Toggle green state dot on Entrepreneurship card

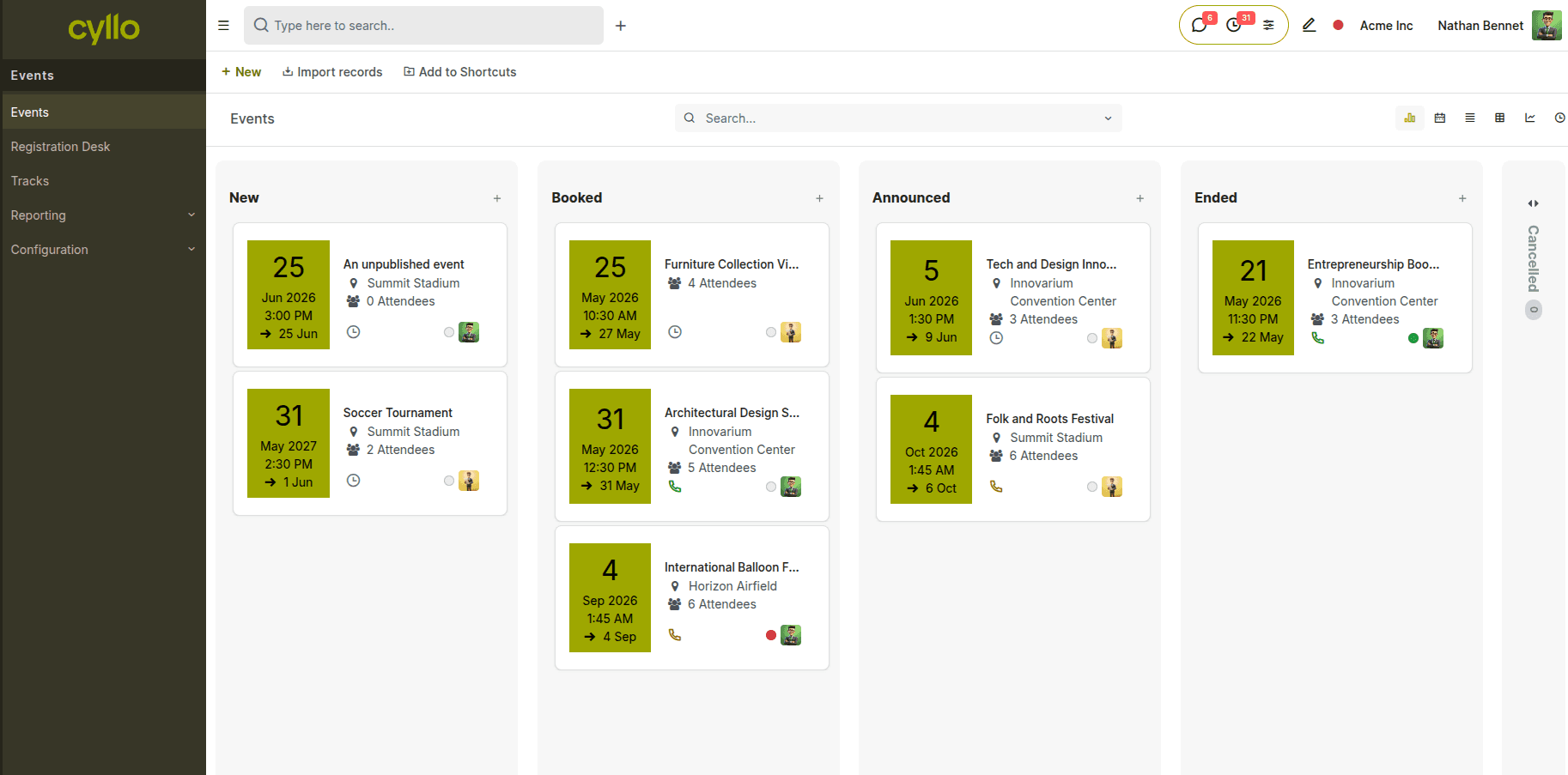pos(1413,338)
